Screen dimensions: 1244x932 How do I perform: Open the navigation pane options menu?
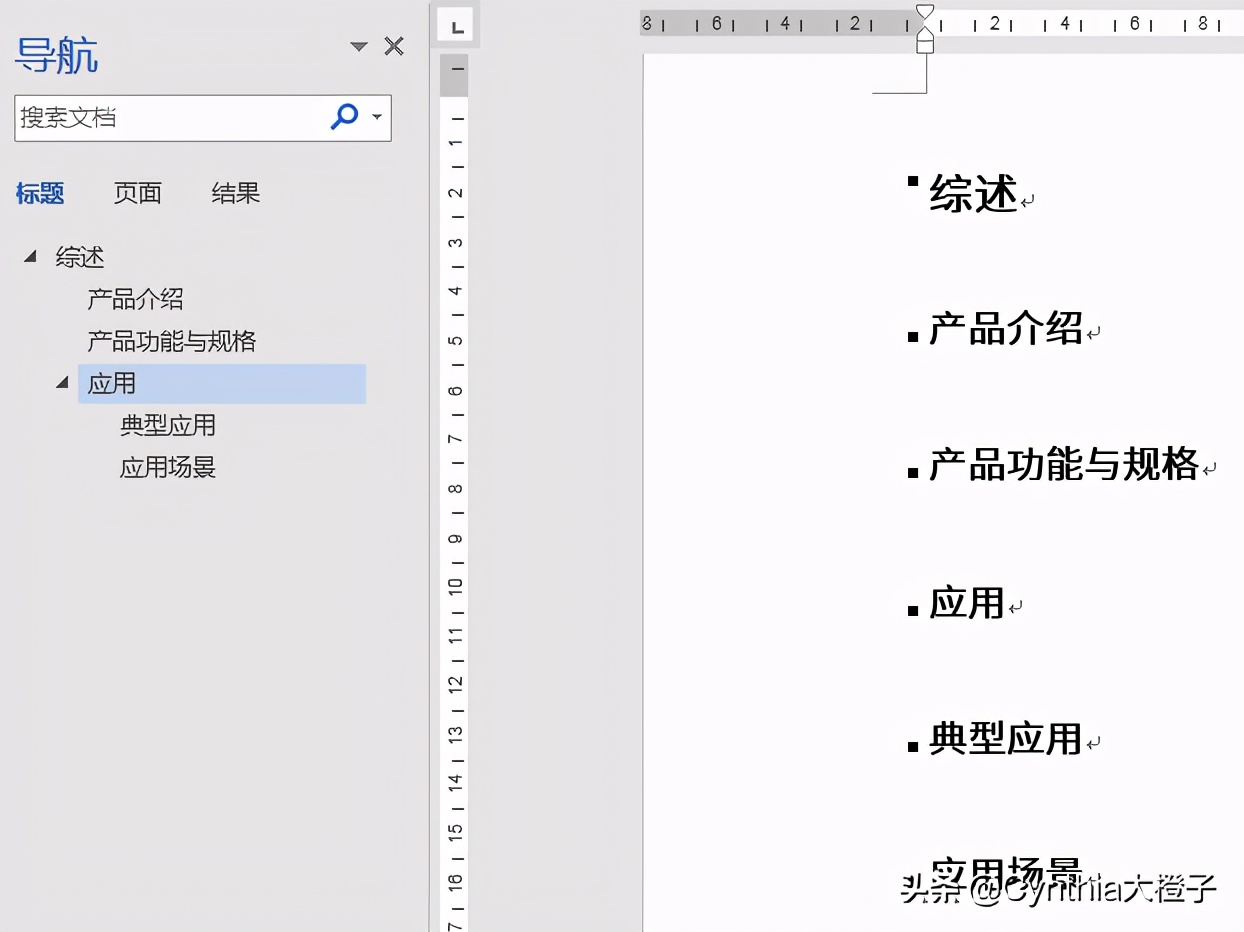coord(357,45)
